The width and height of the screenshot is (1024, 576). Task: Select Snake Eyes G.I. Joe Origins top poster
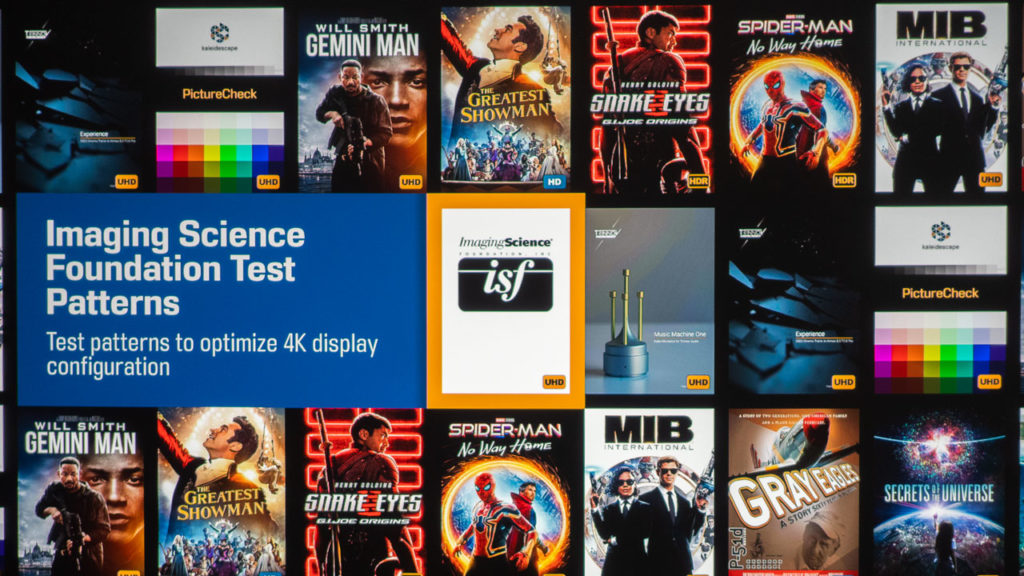(650, 99)
